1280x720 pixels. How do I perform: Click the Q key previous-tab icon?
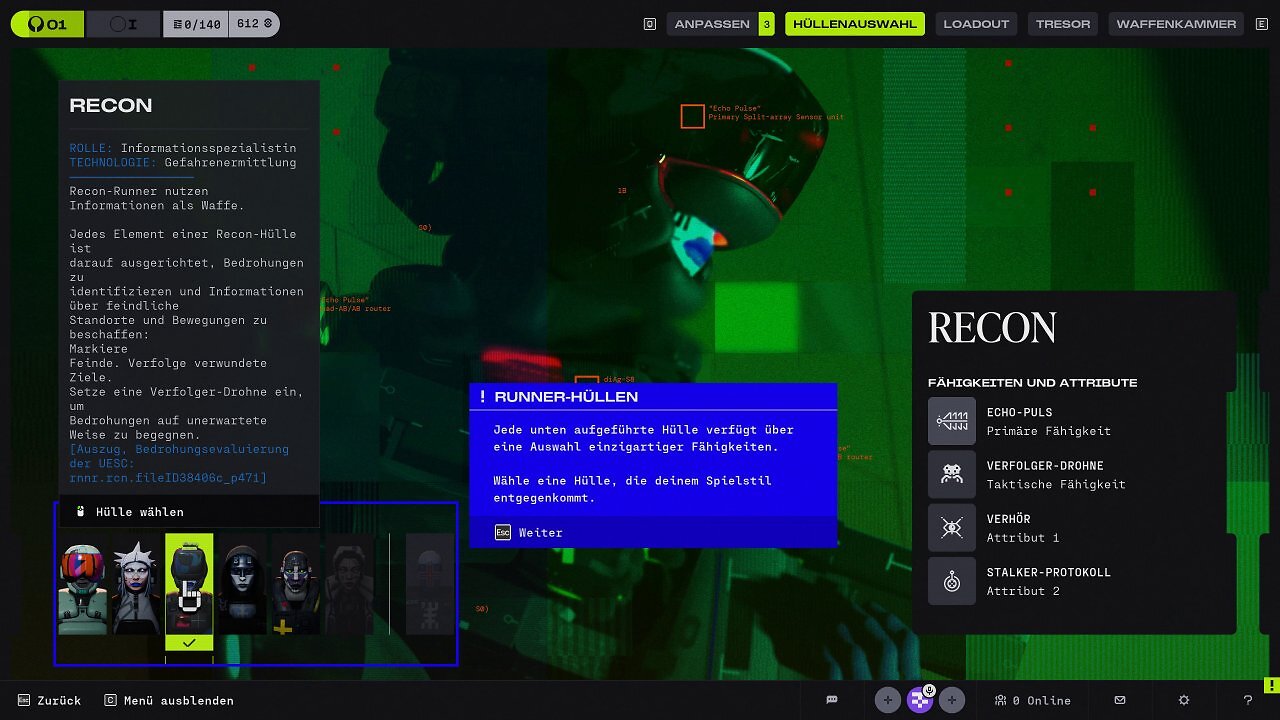pos(650,24)
